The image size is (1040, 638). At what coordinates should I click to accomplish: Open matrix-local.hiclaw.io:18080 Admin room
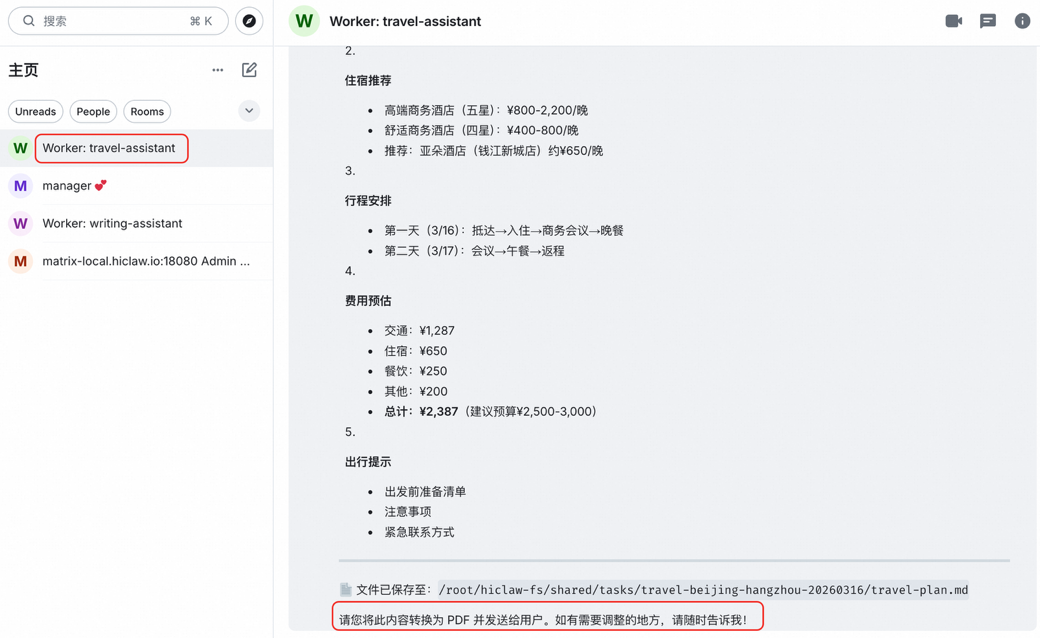point(137,261)
